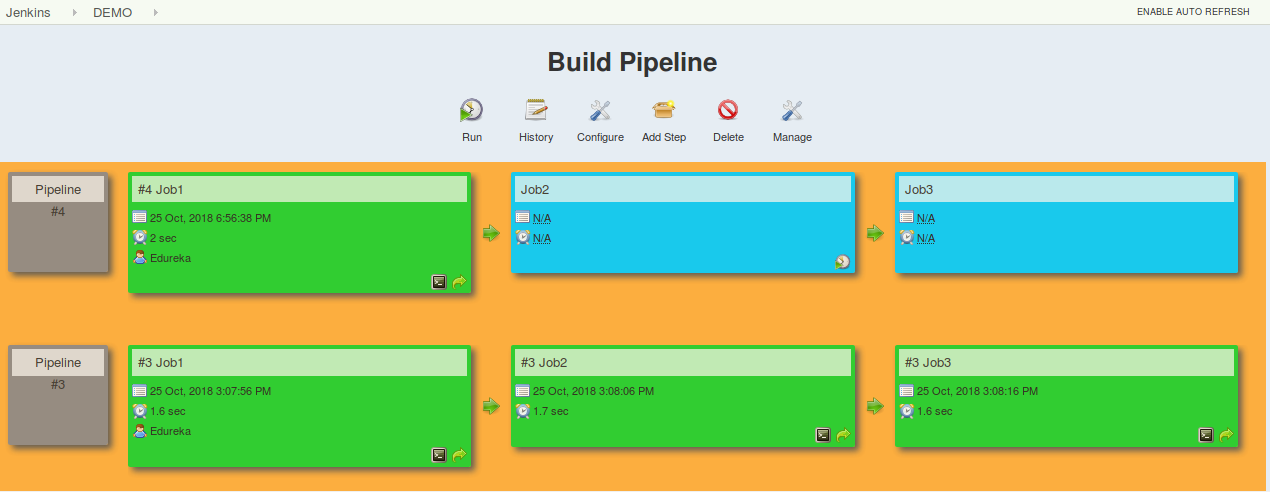This screenshot has width=1270, height=492.
Task: Open console output for #3 Job1
Action: [x=439, y=455]
